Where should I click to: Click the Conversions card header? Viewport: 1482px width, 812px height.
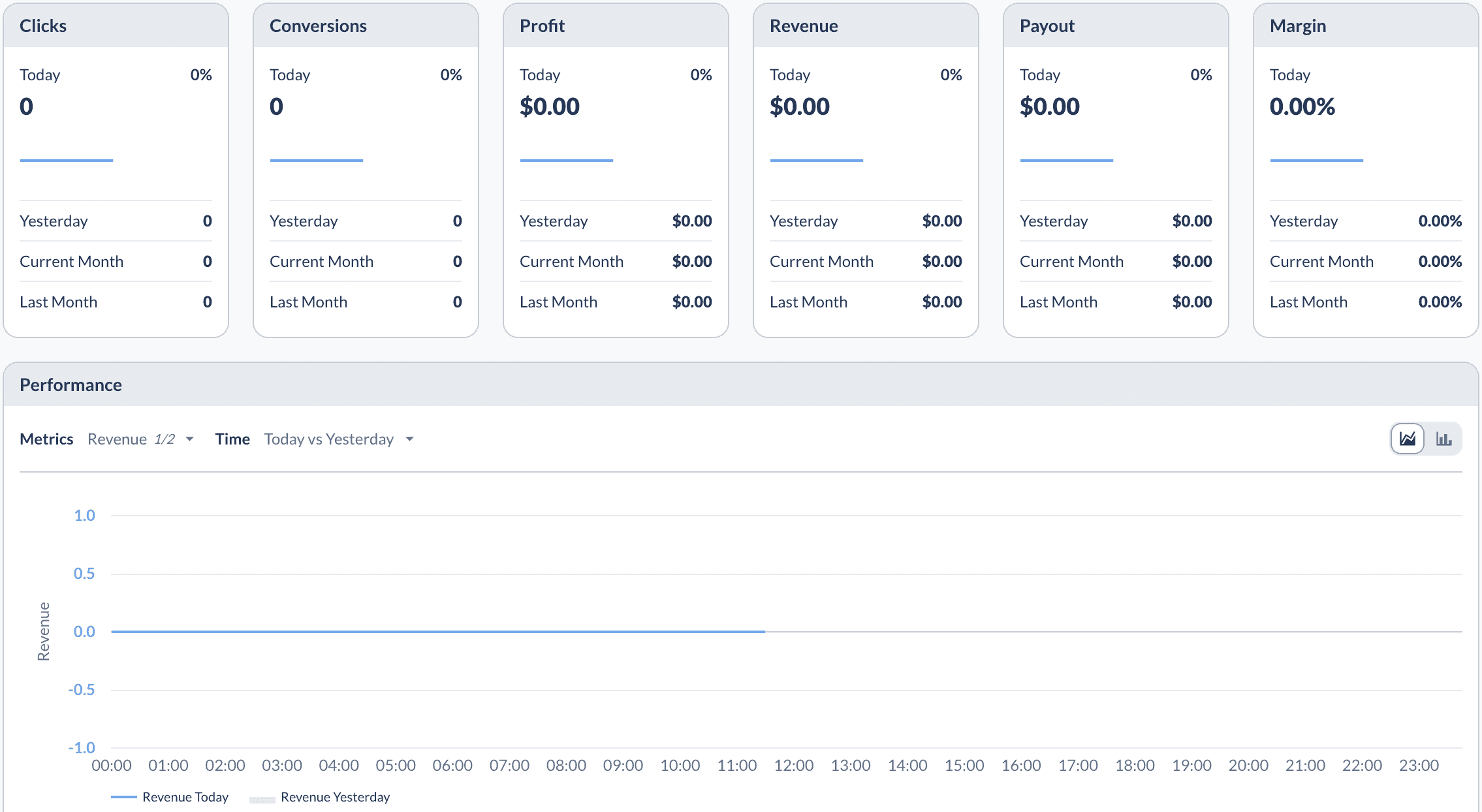click(318, 26)
